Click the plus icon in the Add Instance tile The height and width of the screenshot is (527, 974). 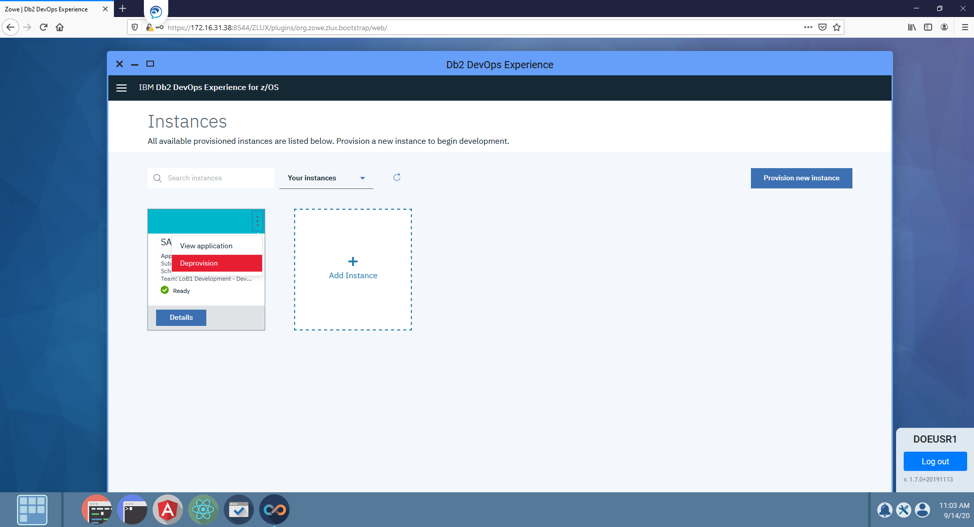point(353,262)
